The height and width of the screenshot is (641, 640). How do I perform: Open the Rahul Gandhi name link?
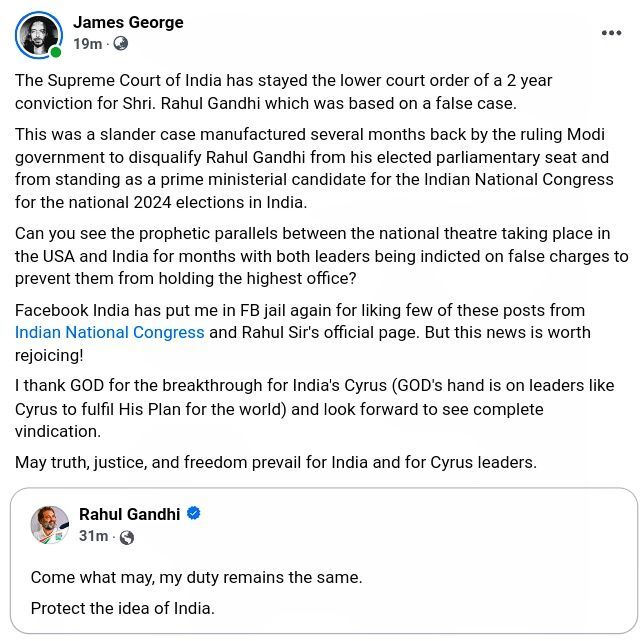point(129,514)
